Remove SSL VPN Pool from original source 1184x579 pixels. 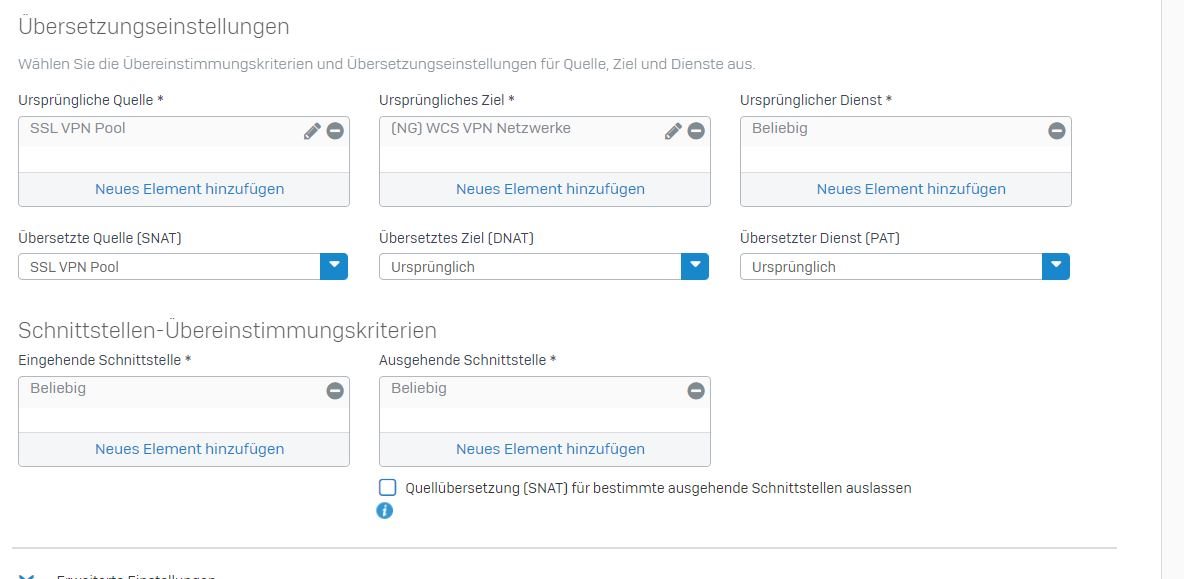pyautogui.click(x=335, y=131)
